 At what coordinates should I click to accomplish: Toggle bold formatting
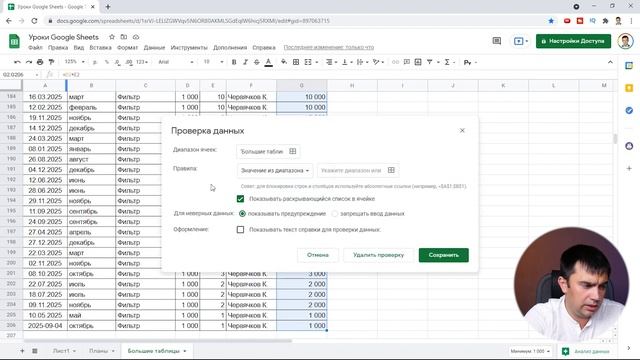tap(234, 62)
